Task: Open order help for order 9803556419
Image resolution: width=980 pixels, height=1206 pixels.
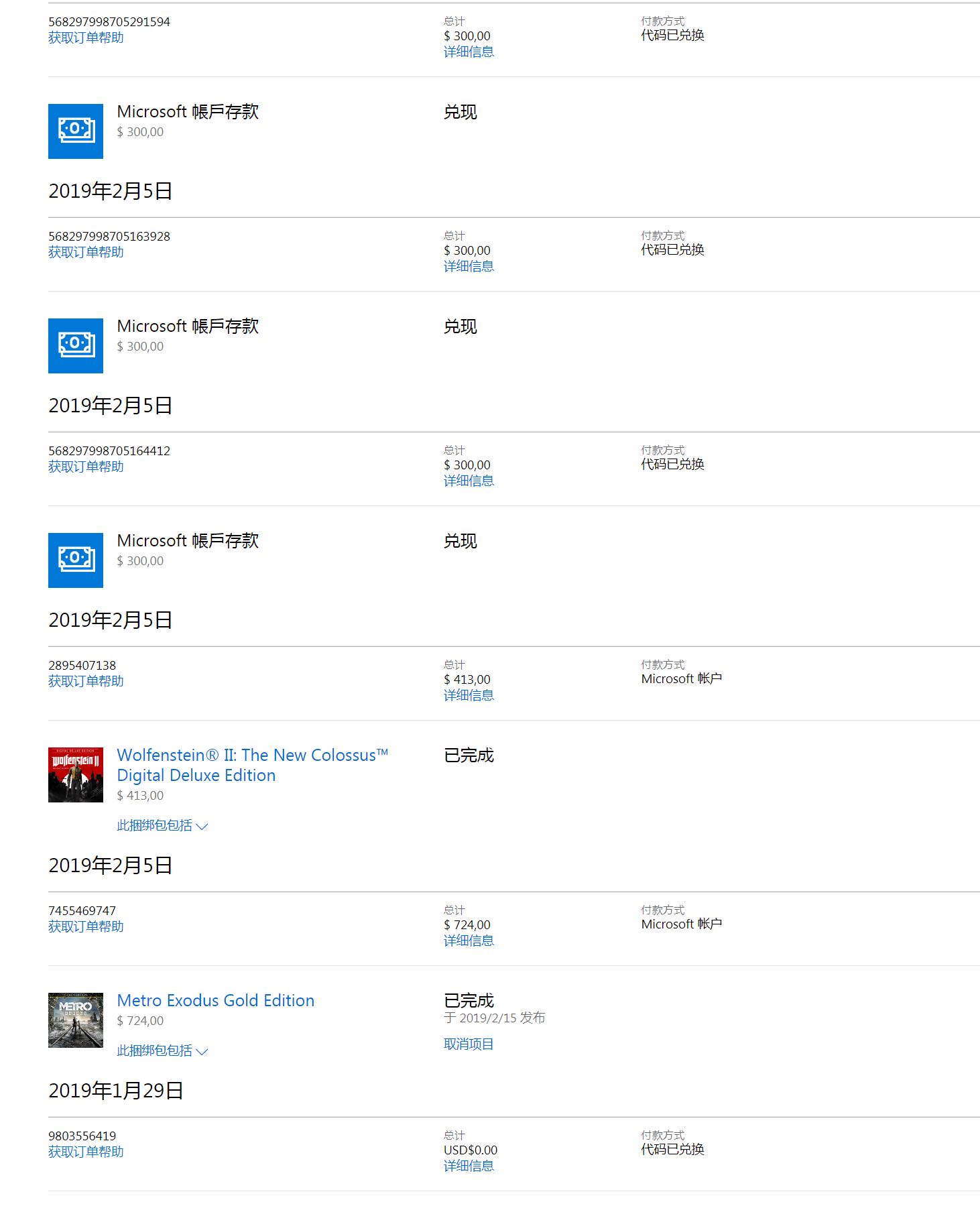Action: tap(86, 1152)
